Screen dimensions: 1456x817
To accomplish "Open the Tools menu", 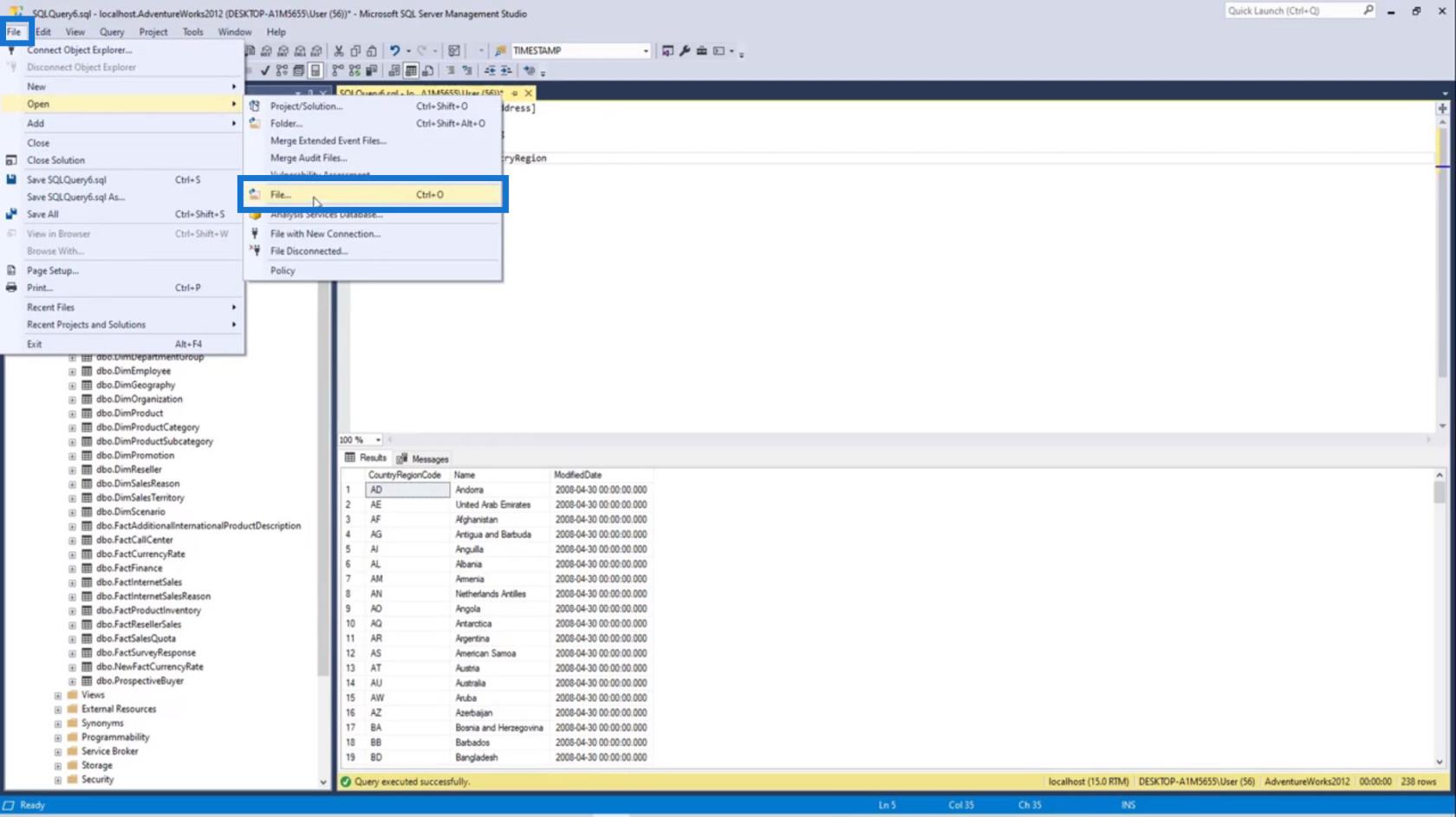I will [192, 32].
